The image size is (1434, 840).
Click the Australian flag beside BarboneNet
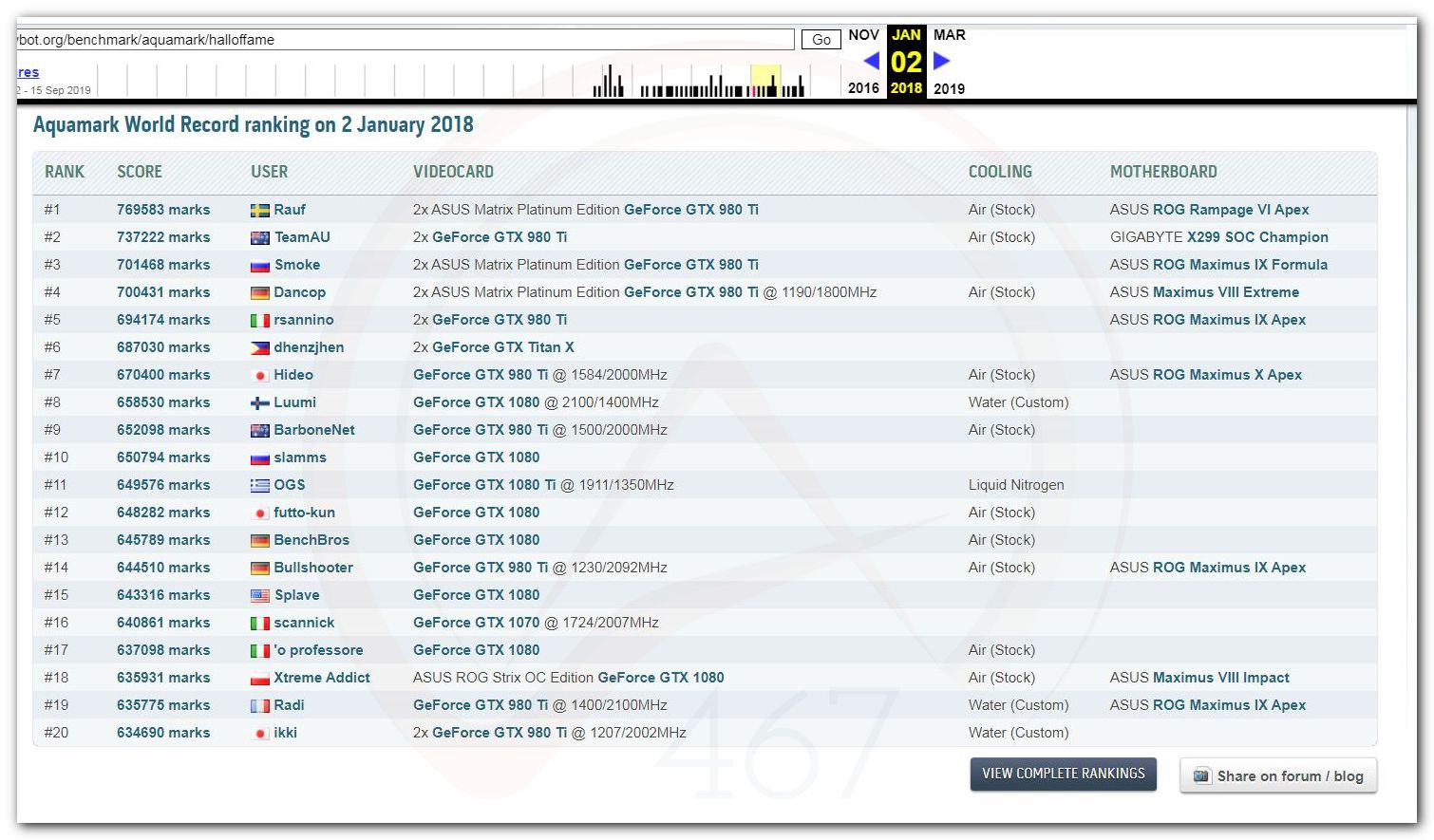(259, 431)
